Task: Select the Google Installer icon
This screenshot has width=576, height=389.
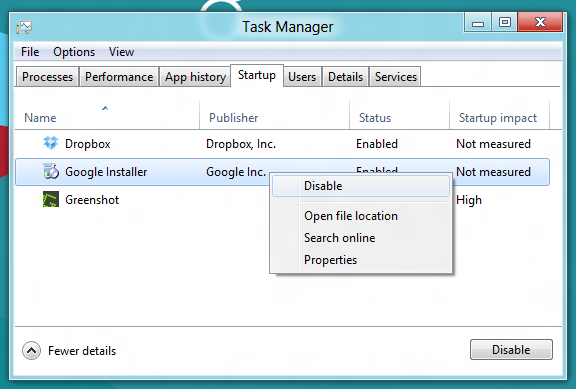Action: [x=51, y=171]
